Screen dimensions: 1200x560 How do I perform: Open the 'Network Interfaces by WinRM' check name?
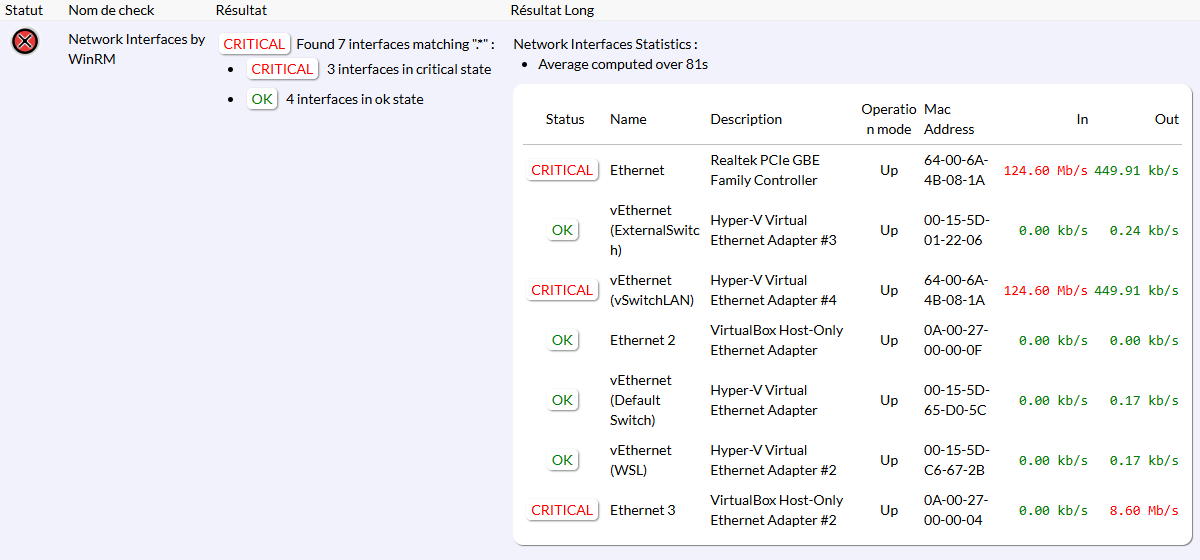click(136, 49)
